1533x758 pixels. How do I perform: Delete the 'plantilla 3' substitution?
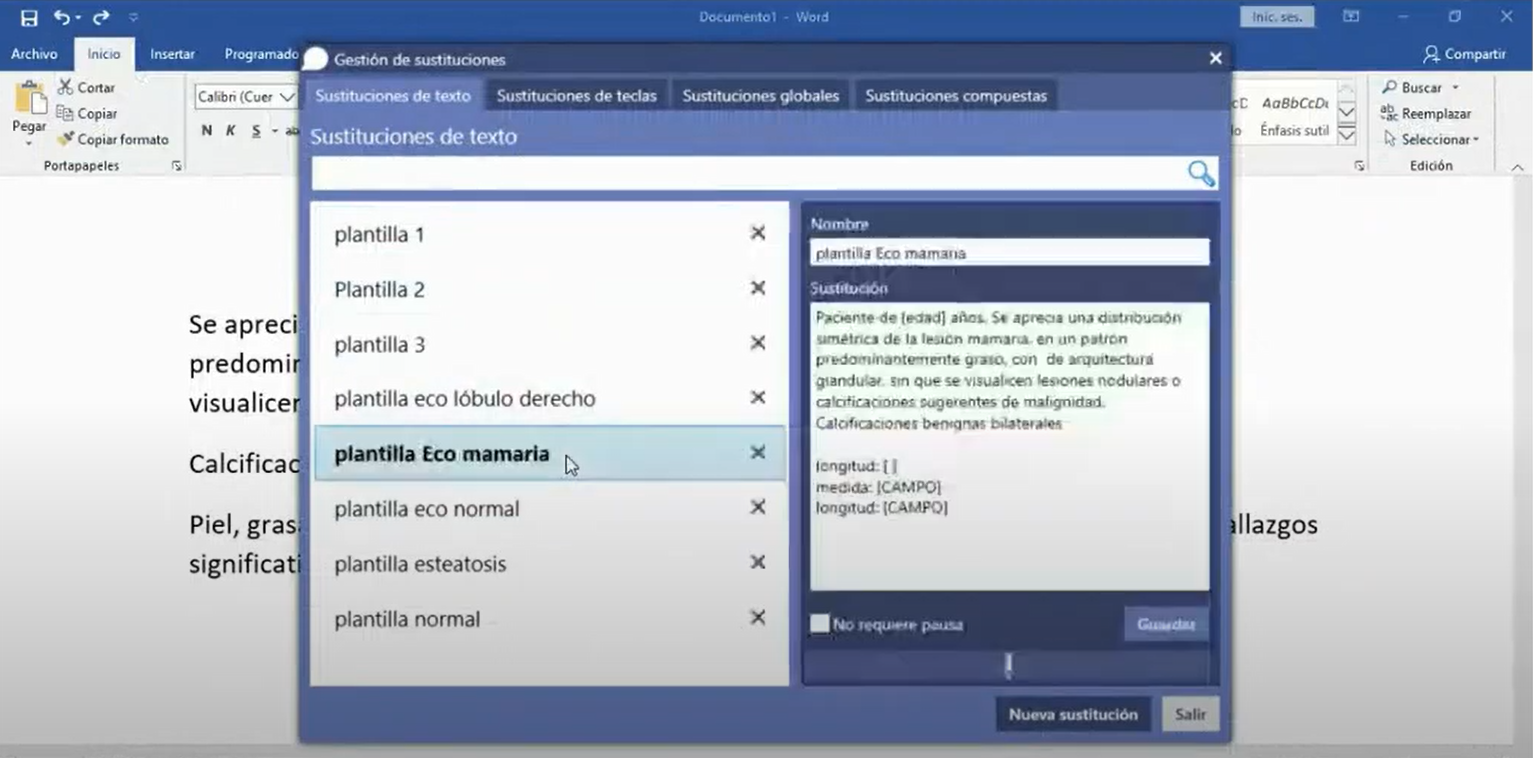click(x=758, y=343)
